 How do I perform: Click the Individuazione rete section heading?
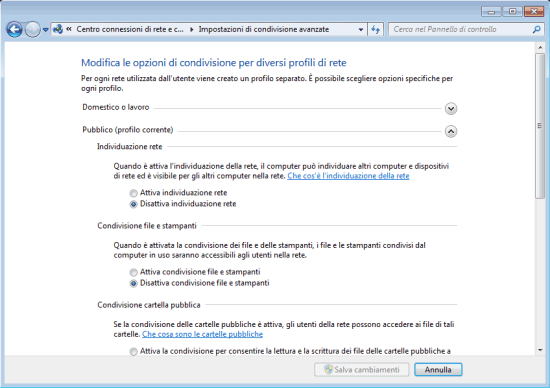click(x=129, y=146)
